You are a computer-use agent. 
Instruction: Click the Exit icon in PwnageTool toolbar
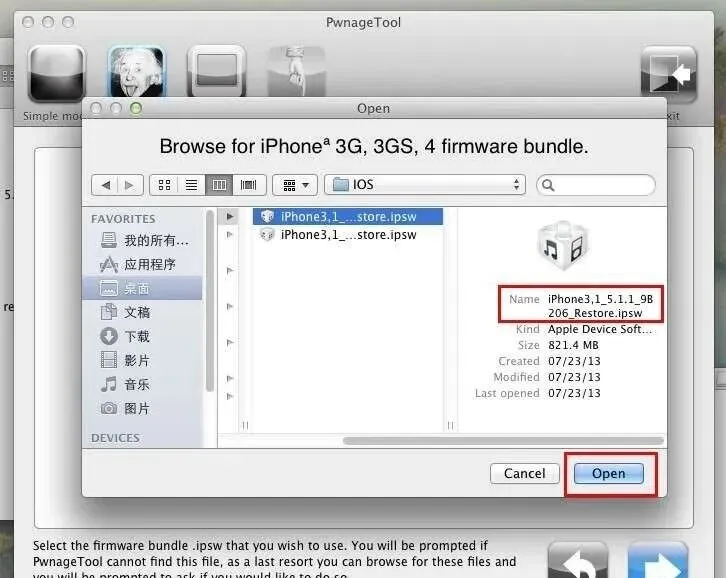(668, 74)
